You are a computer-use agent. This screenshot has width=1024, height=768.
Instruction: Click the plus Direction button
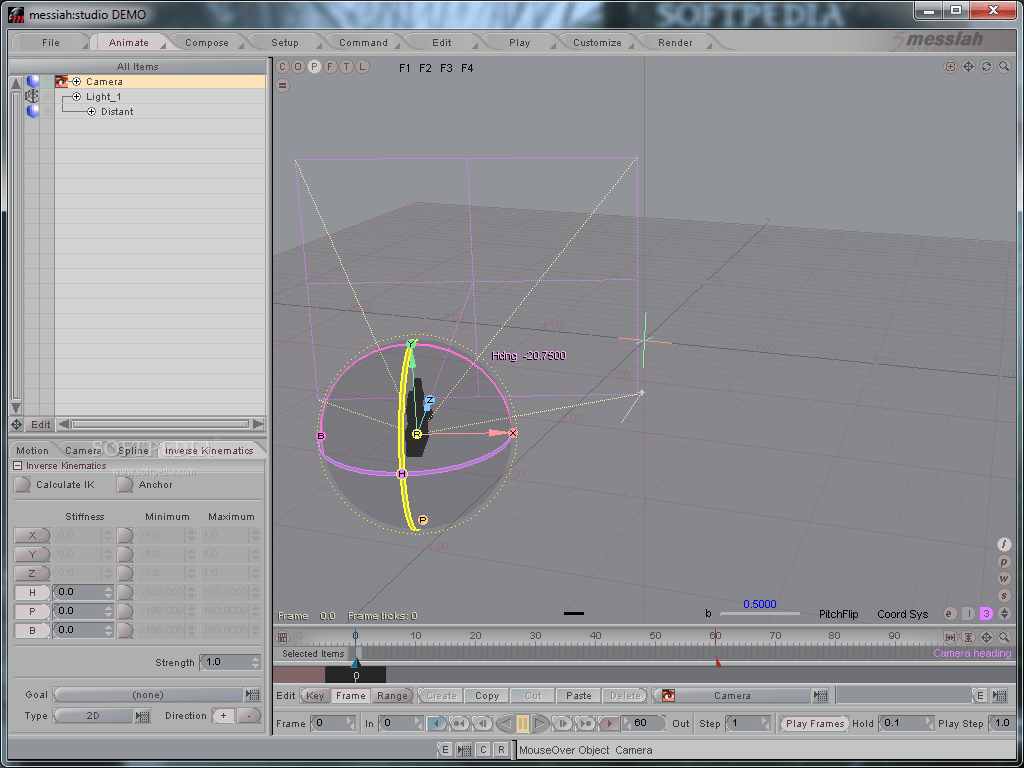(223, 716)
